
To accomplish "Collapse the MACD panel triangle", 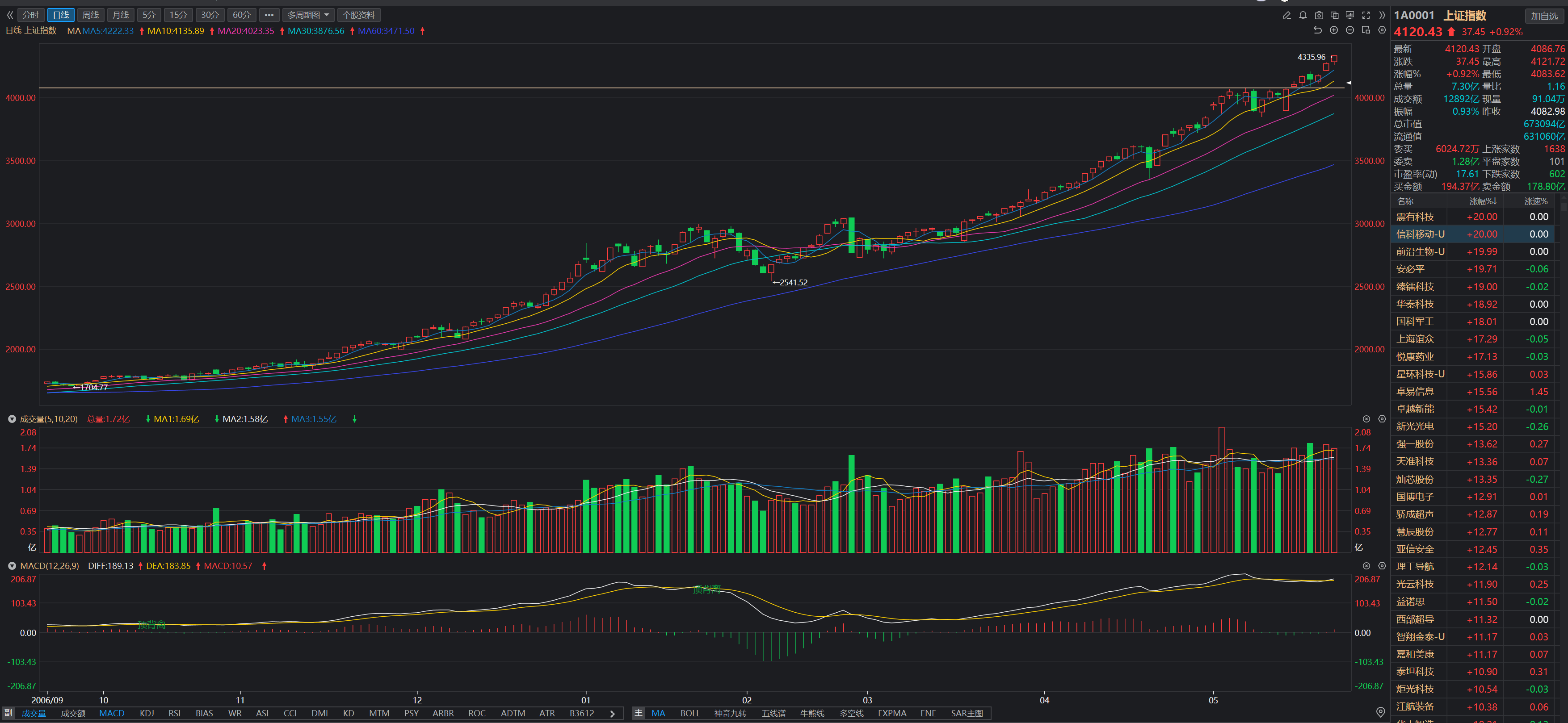I will coord(12,566).
